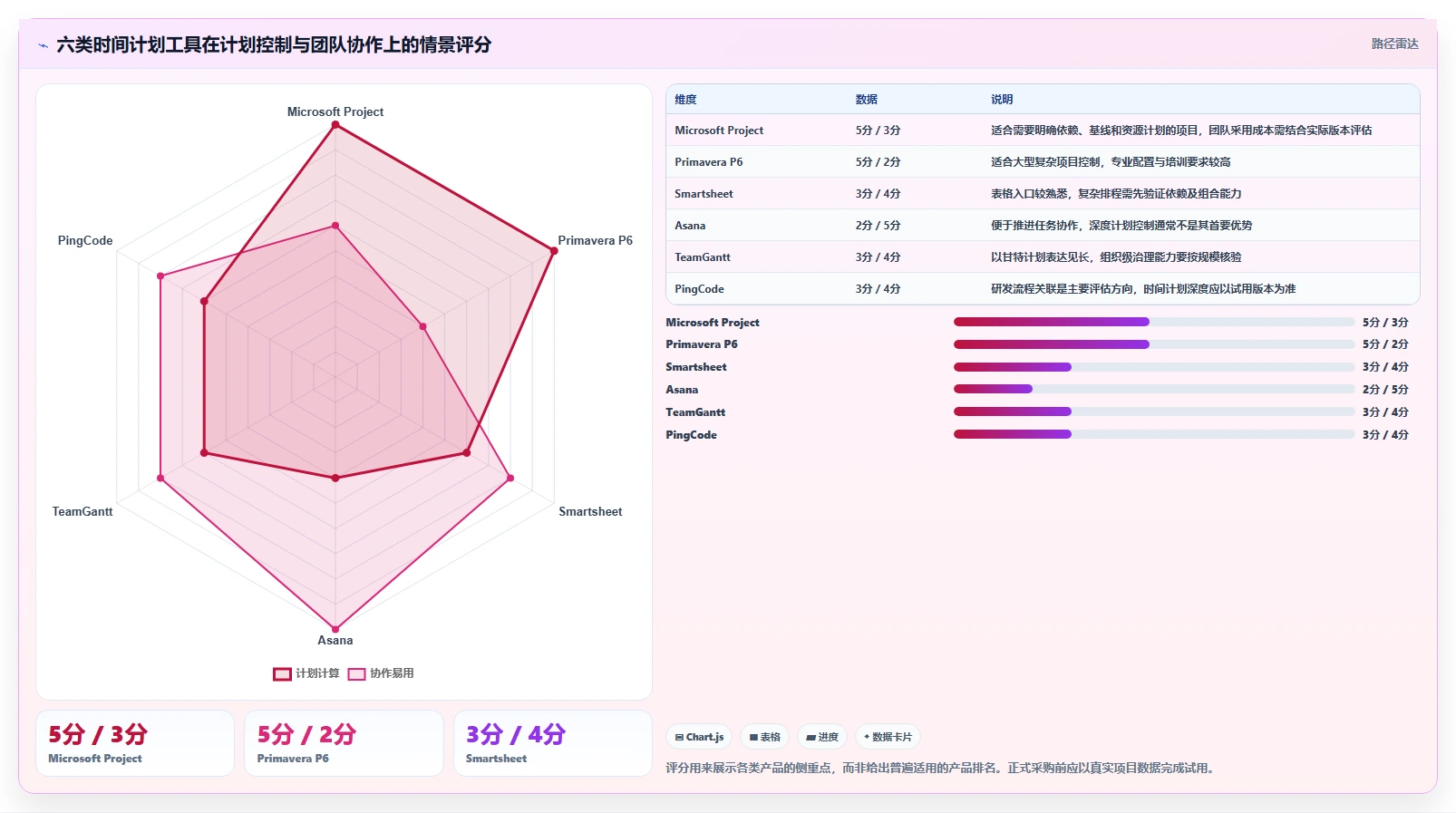Click the 进度 tag chip

(822, 737)
